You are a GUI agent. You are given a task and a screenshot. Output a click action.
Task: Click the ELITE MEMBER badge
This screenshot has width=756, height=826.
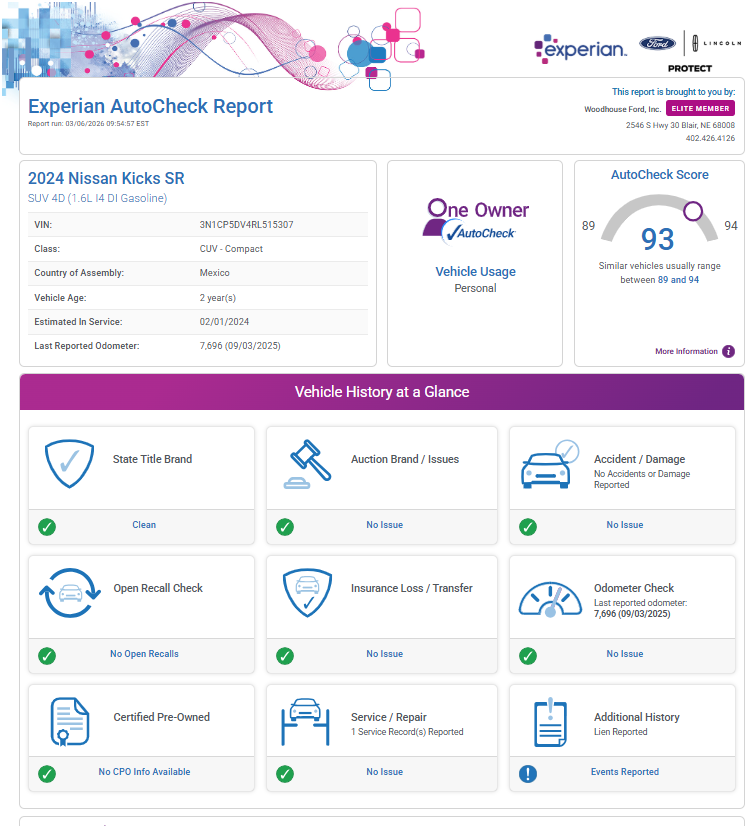(700, 108)
